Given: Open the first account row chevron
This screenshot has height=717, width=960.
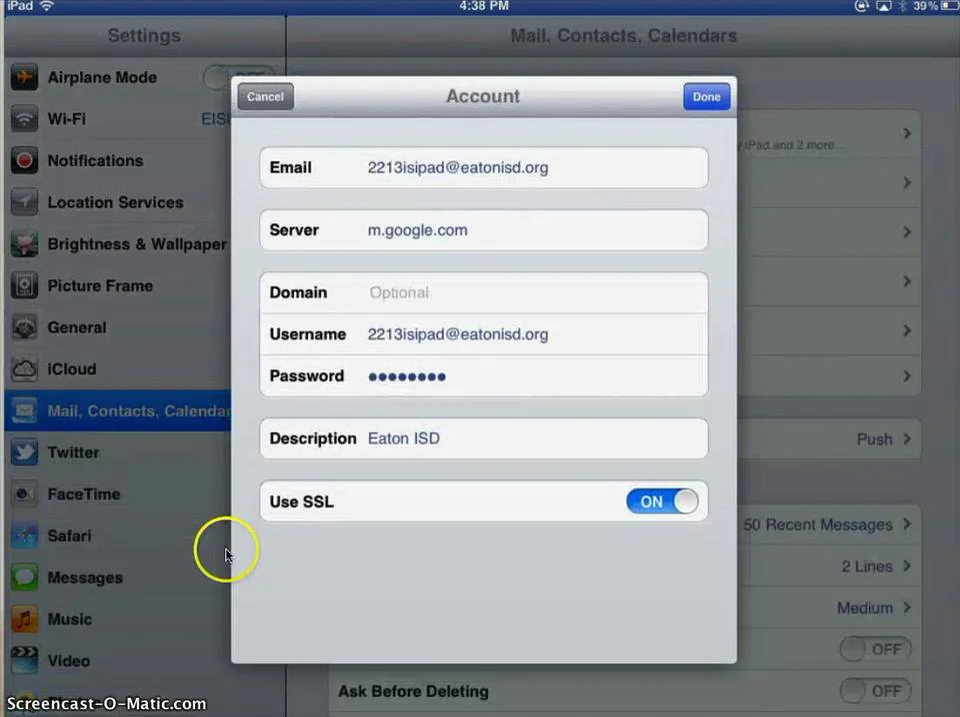Looking at the screenshot, I should point(907,133).
